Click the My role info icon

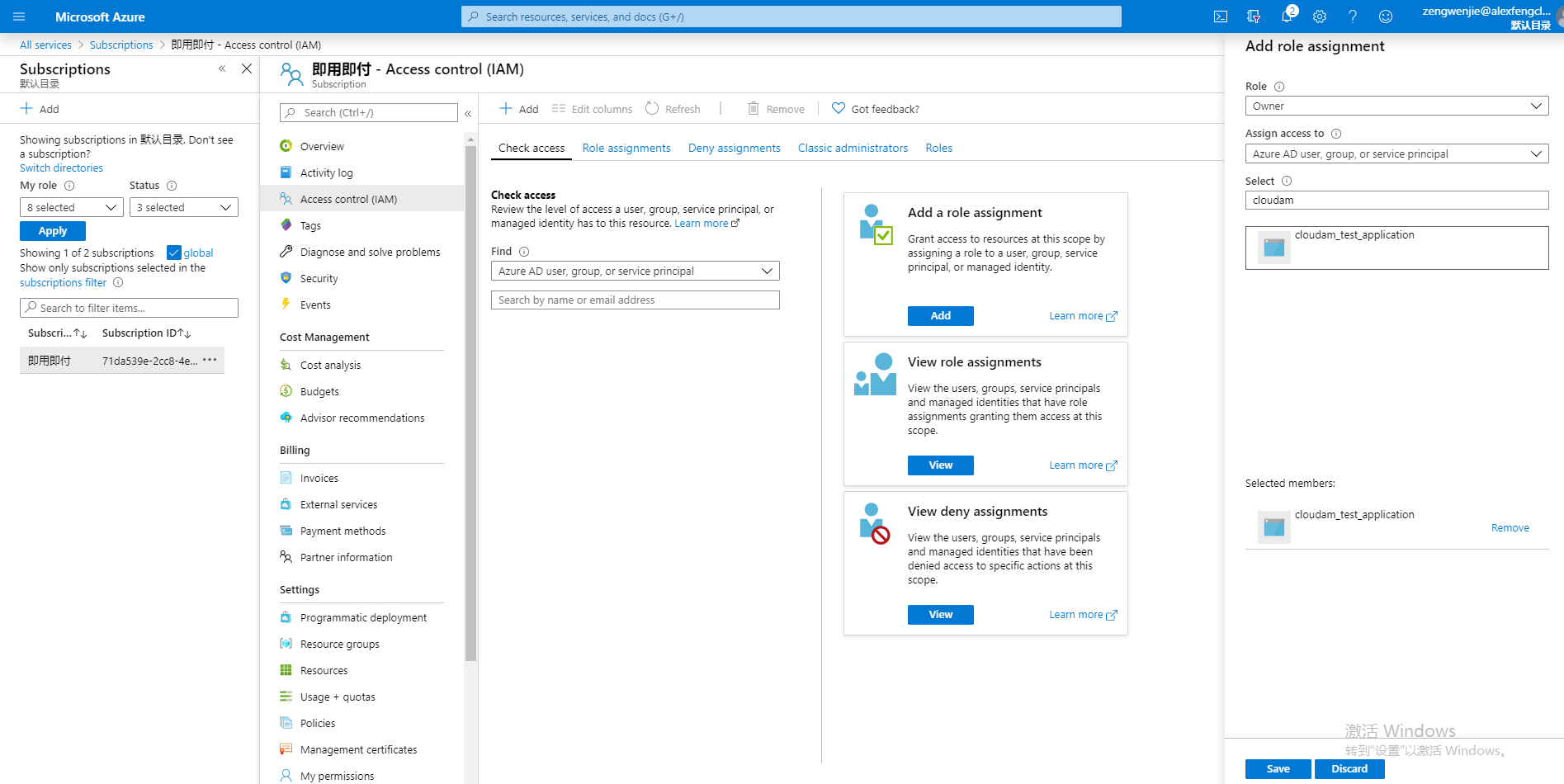click(69, 186)
